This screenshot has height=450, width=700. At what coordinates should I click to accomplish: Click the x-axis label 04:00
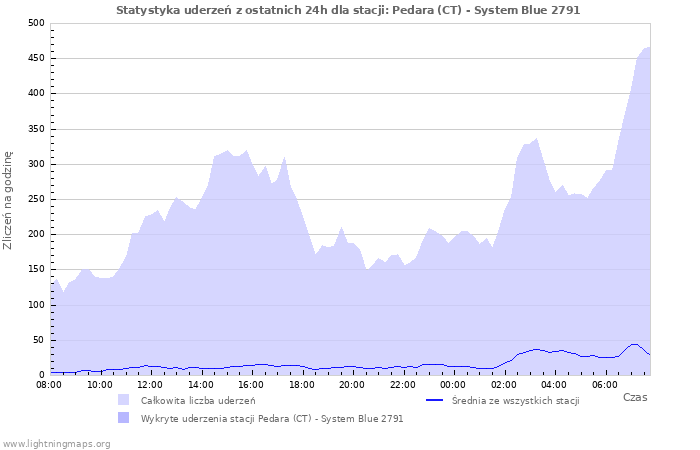pos(554,385)
